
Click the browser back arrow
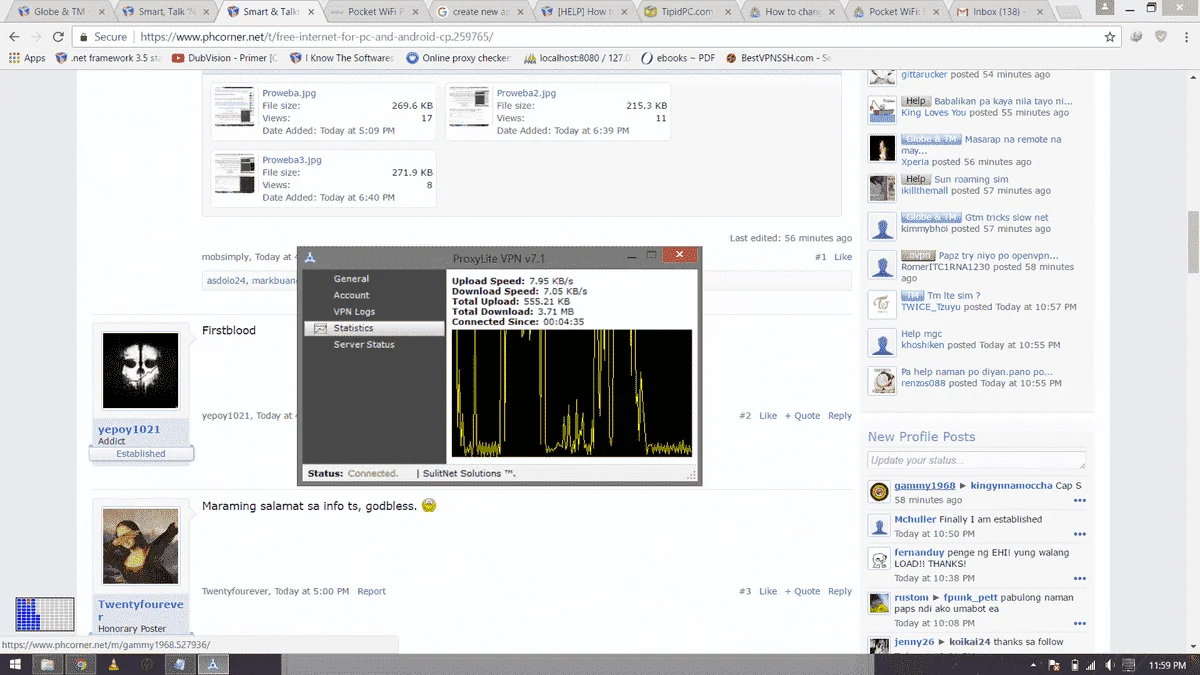15,36
